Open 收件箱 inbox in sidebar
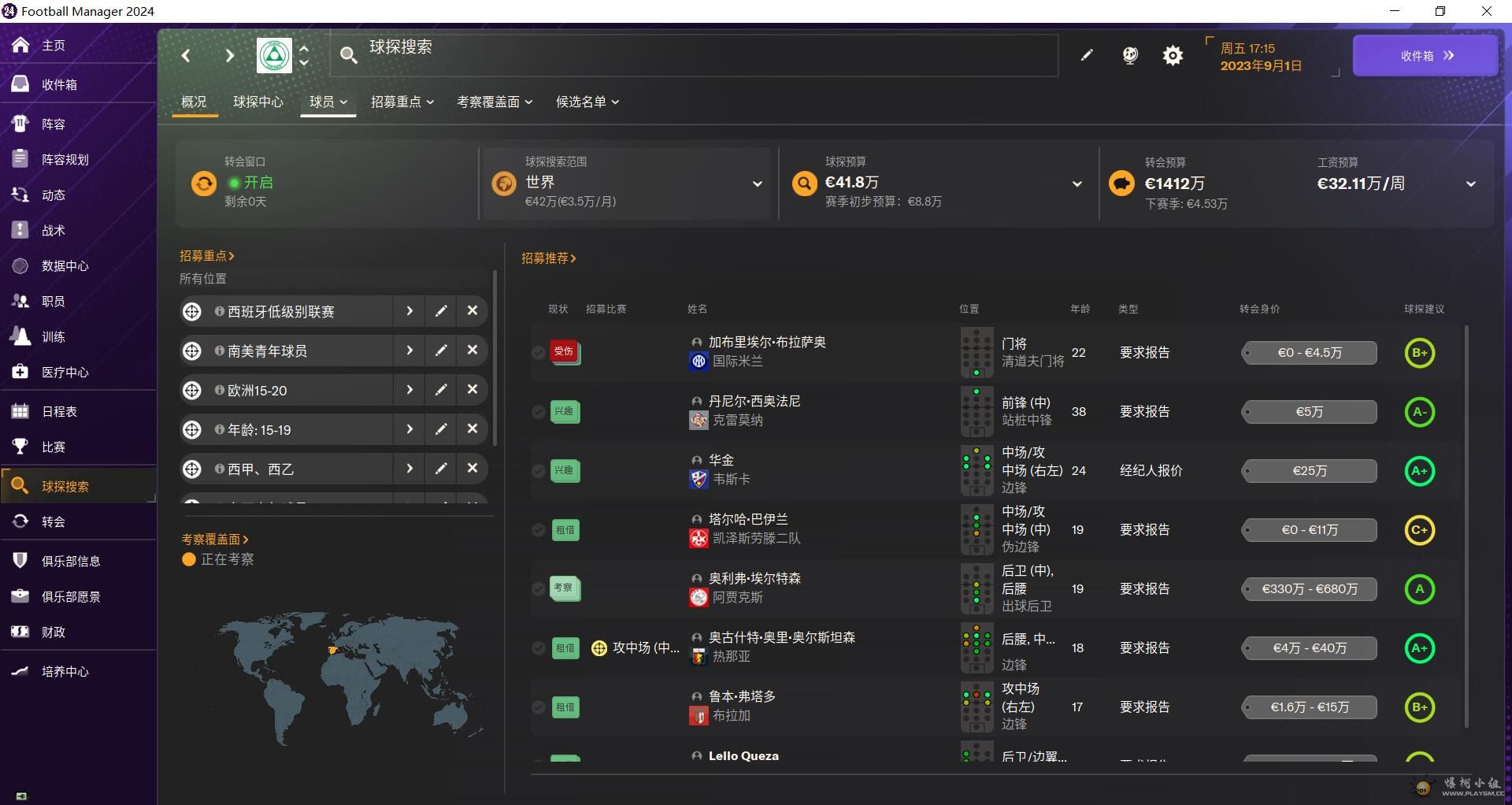Viewport: 1512px width, 805px height. coord(79,84)
